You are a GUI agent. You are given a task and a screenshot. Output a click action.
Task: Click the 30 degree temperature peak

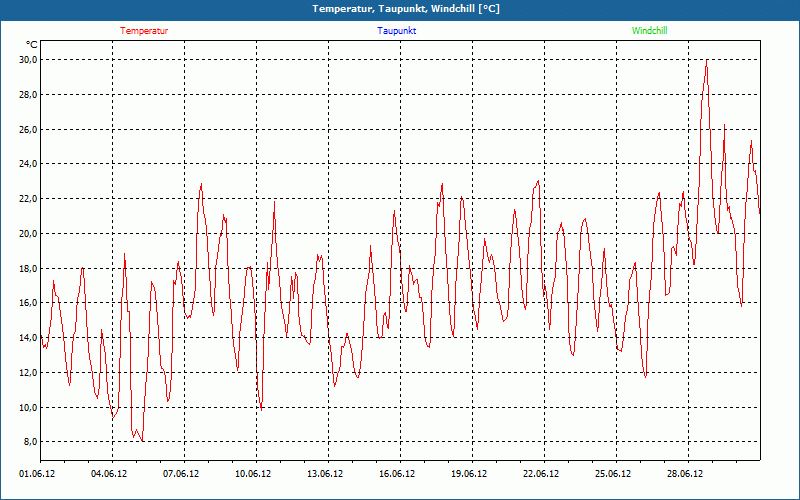point(707,61)
